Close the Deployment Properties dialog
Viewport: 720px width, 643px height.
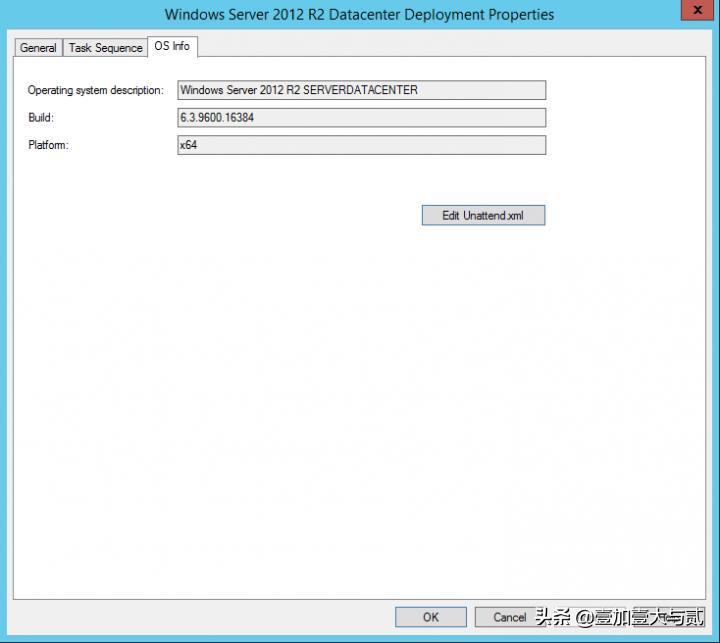pos(697,10)
